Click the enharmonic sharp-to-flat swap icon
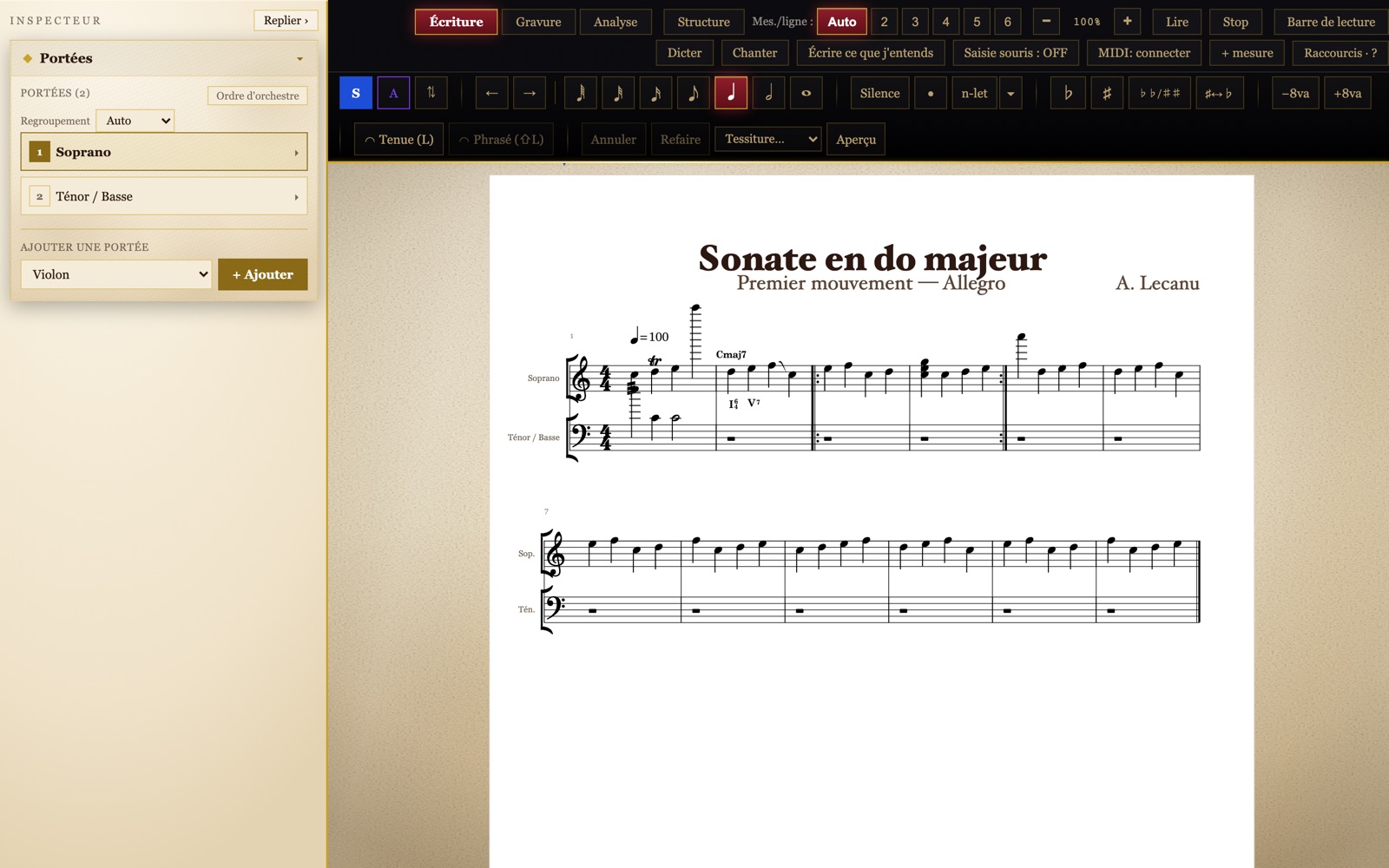The width and height of the screenshot is (1389, 868). (x=1219, y=93)
